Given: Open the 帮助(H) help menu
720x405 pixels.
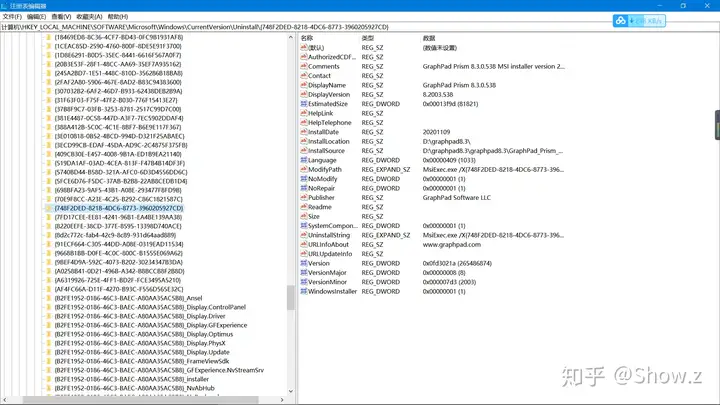Looking at the screenshot, I should pos(118,17).
